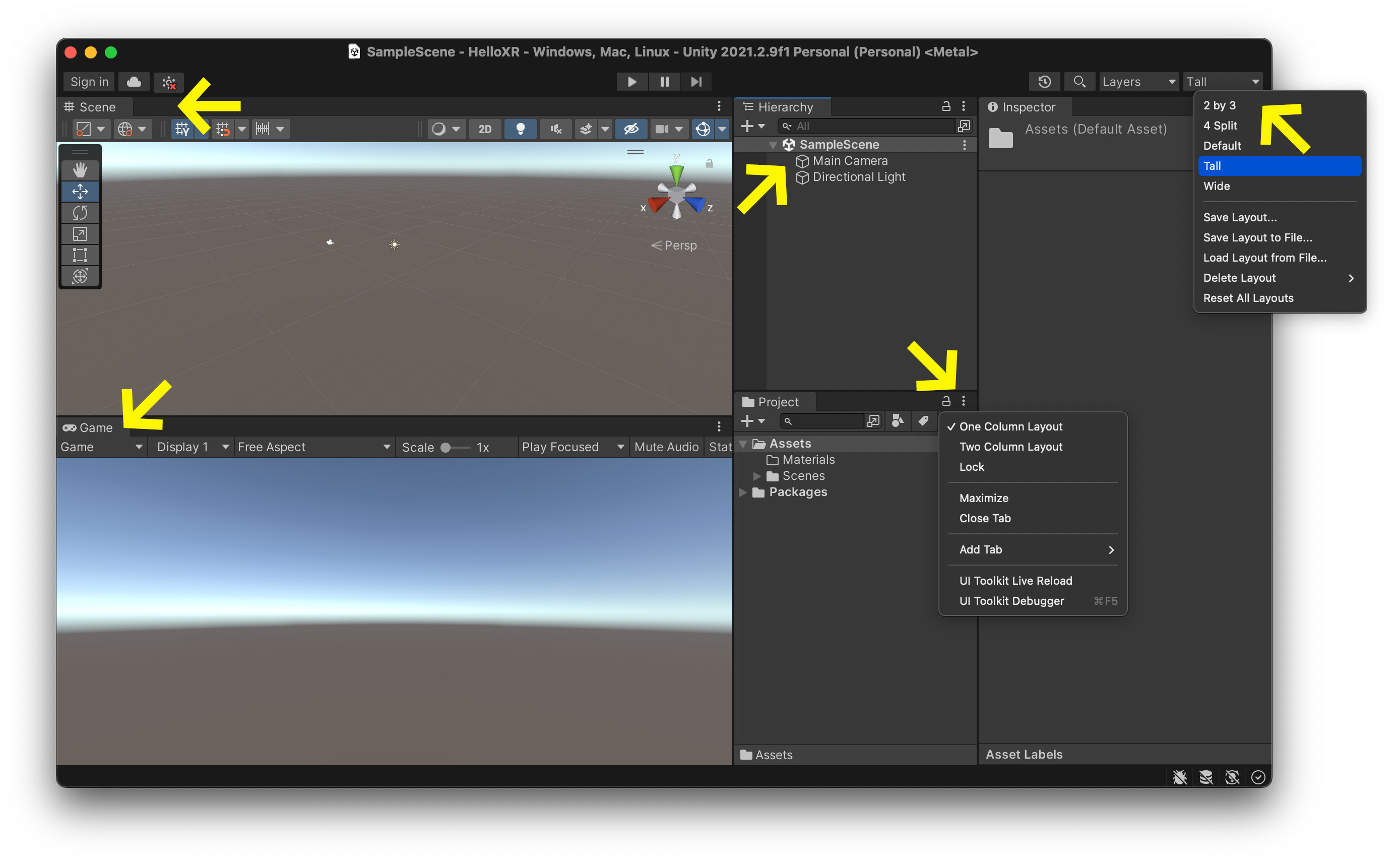Screen dimensions: 1400x862
Task: Toggle 2D mode in the Scene view
Action: (x=484, y=129)
